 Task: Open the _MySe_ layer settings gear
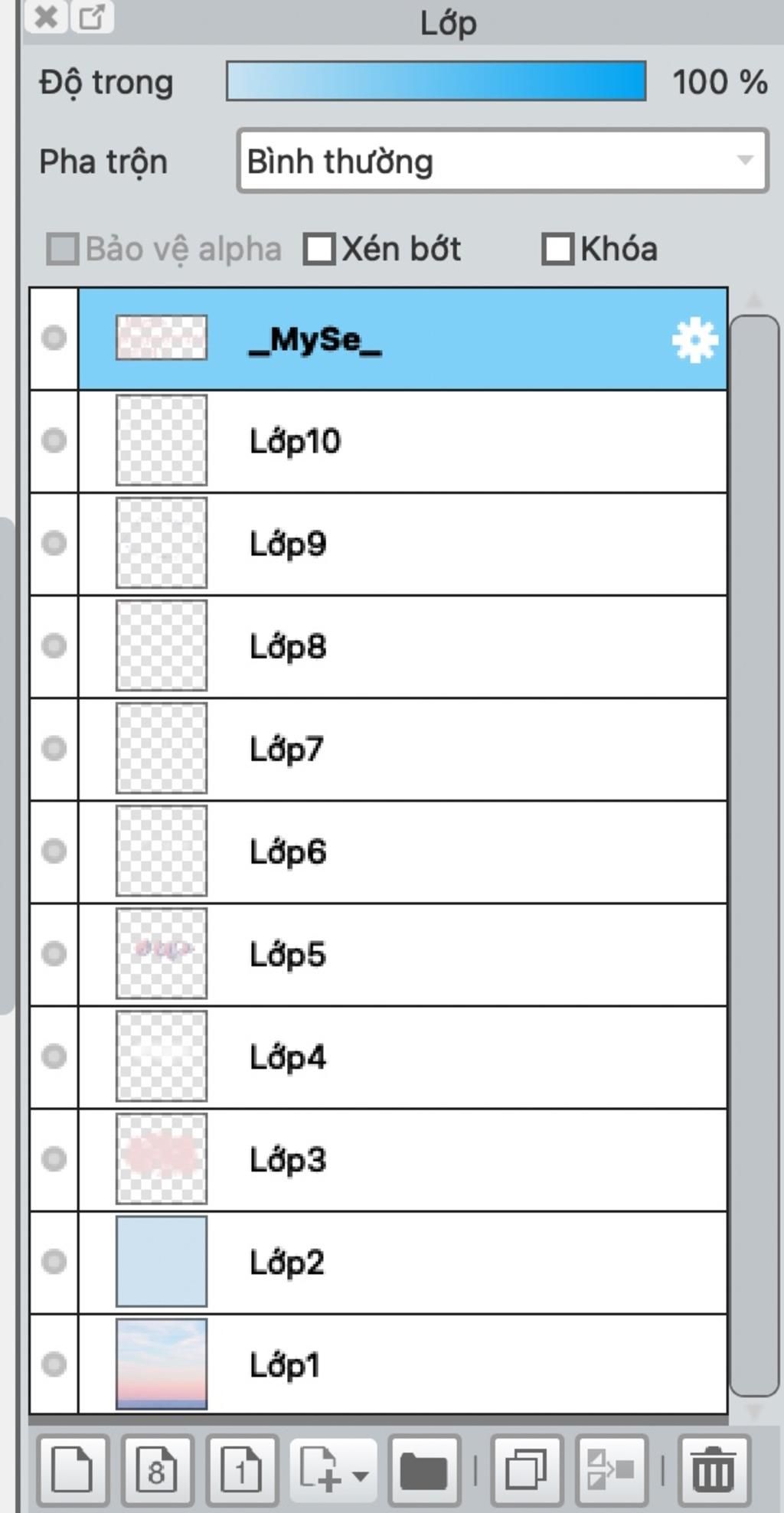(694, 340)
